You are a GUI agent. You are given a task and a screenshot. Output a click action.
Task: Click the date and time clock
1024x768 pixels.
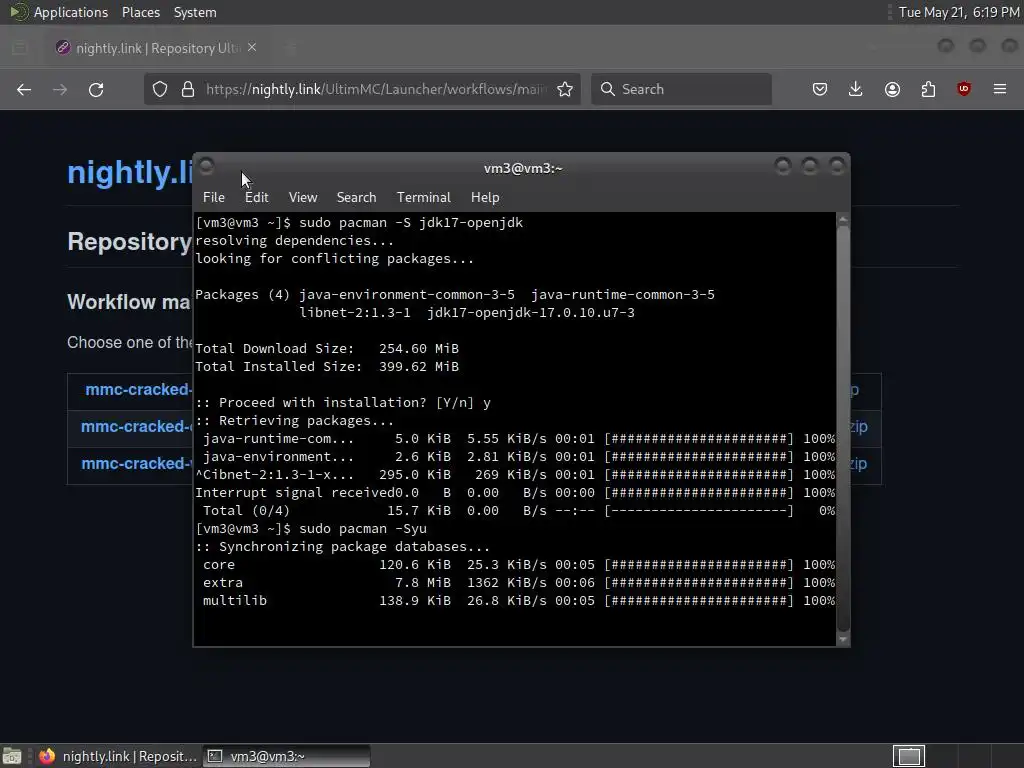click(959, 12)
